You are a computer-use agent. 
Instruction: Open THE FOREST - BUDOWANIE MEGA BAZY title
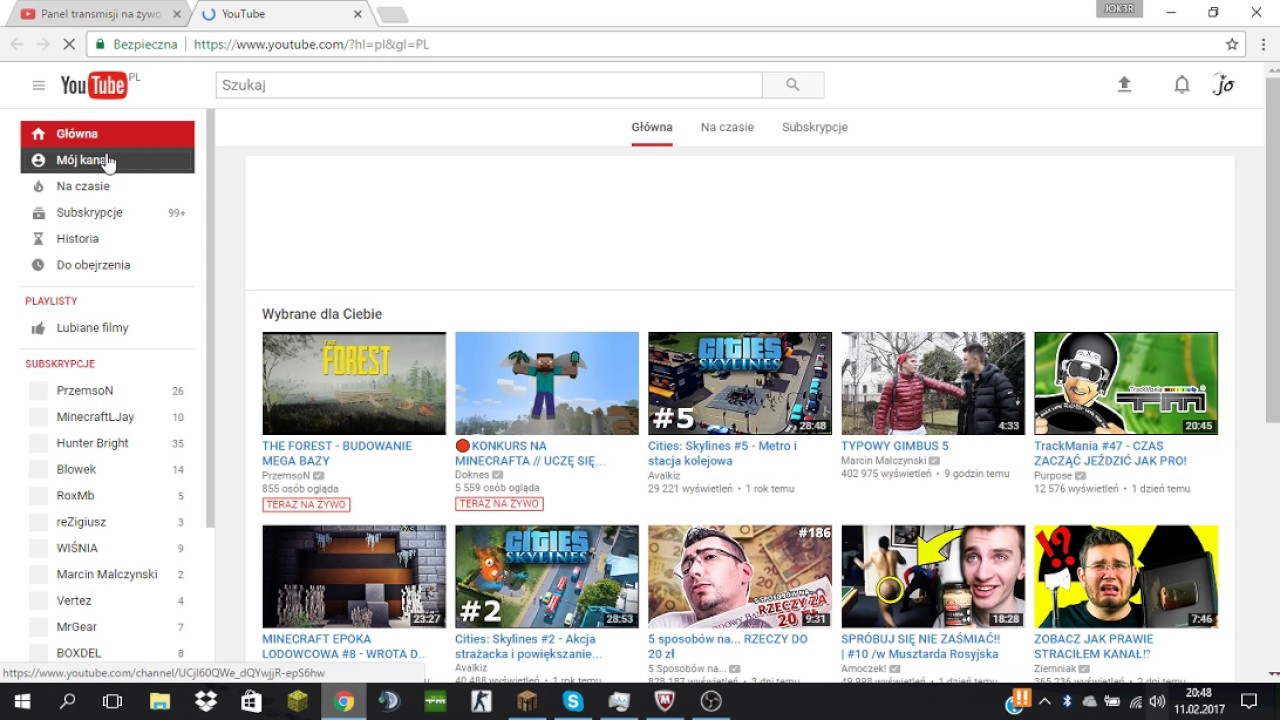(x=337, y=453)
